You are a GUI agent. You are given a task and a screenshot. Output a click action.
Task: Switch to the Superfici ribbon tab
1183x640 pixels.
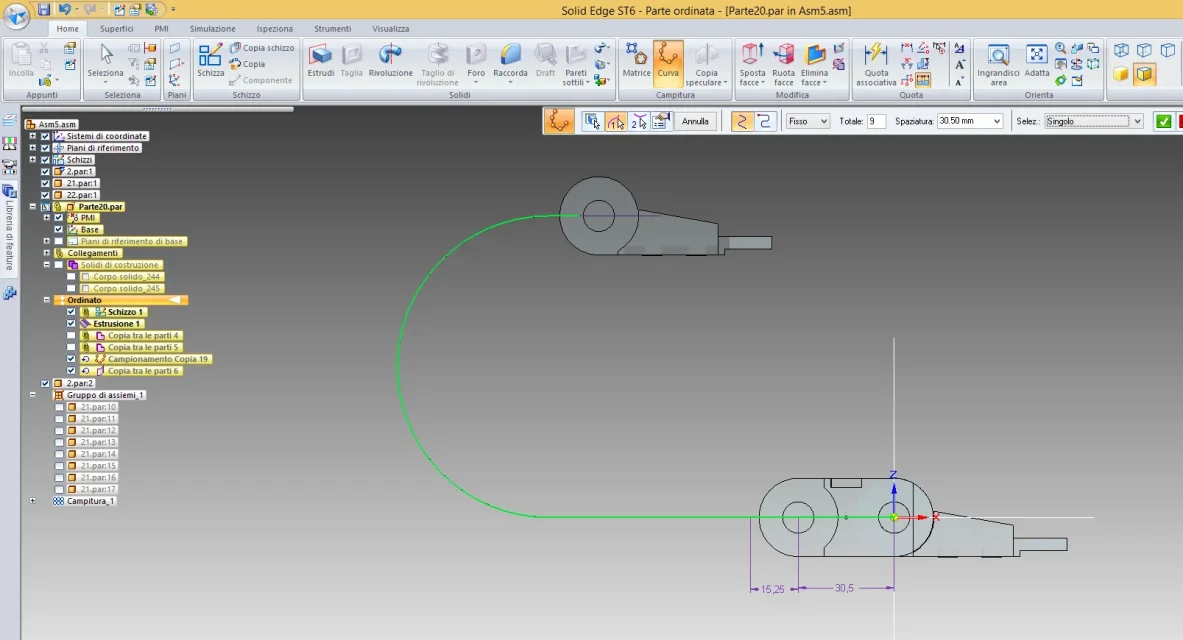(x=116, y=29)
